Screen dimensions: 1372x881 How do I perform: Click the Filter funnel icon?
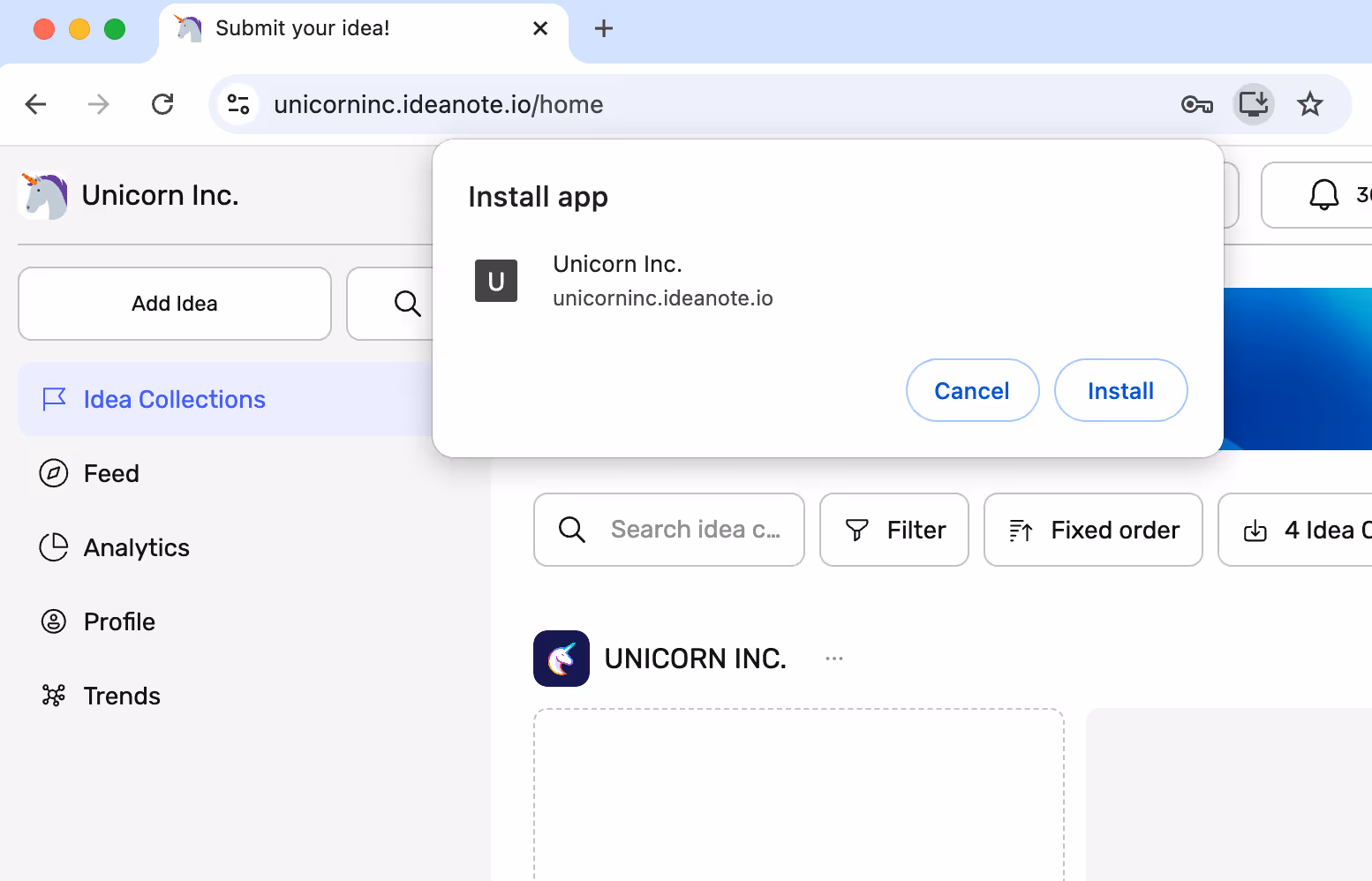coord(856,530)
